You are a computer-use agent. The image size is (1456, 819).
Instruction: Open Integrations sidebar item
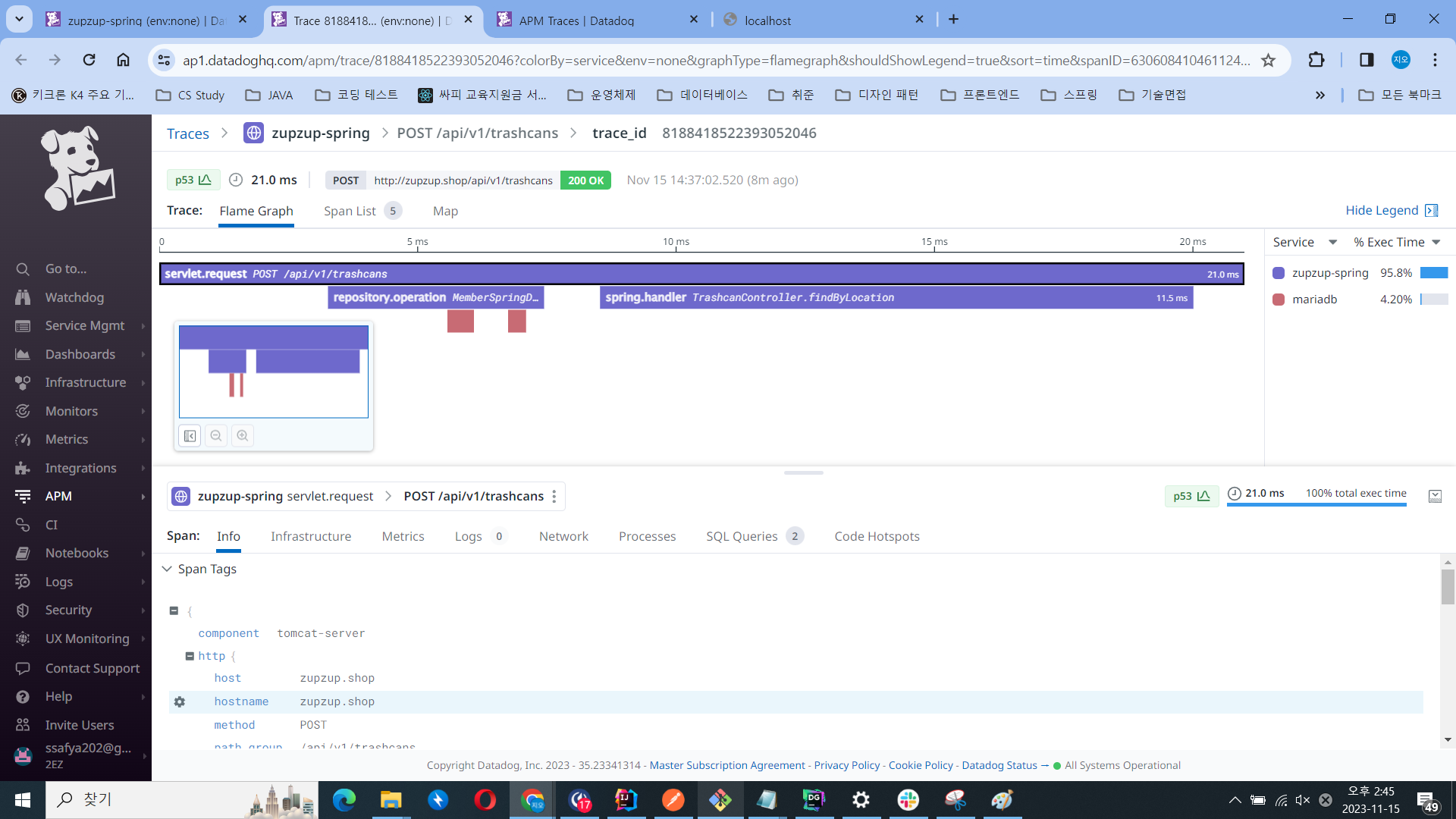[80, 468]
